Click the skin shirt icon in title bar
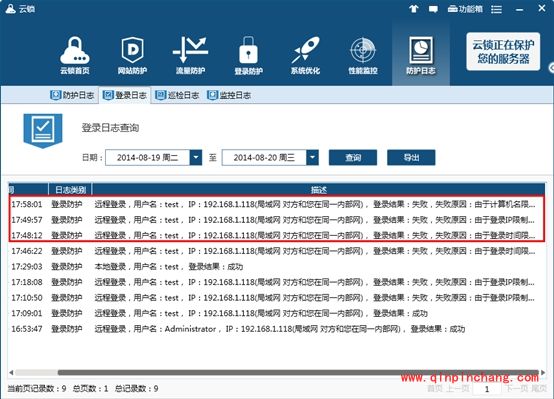 413,9
